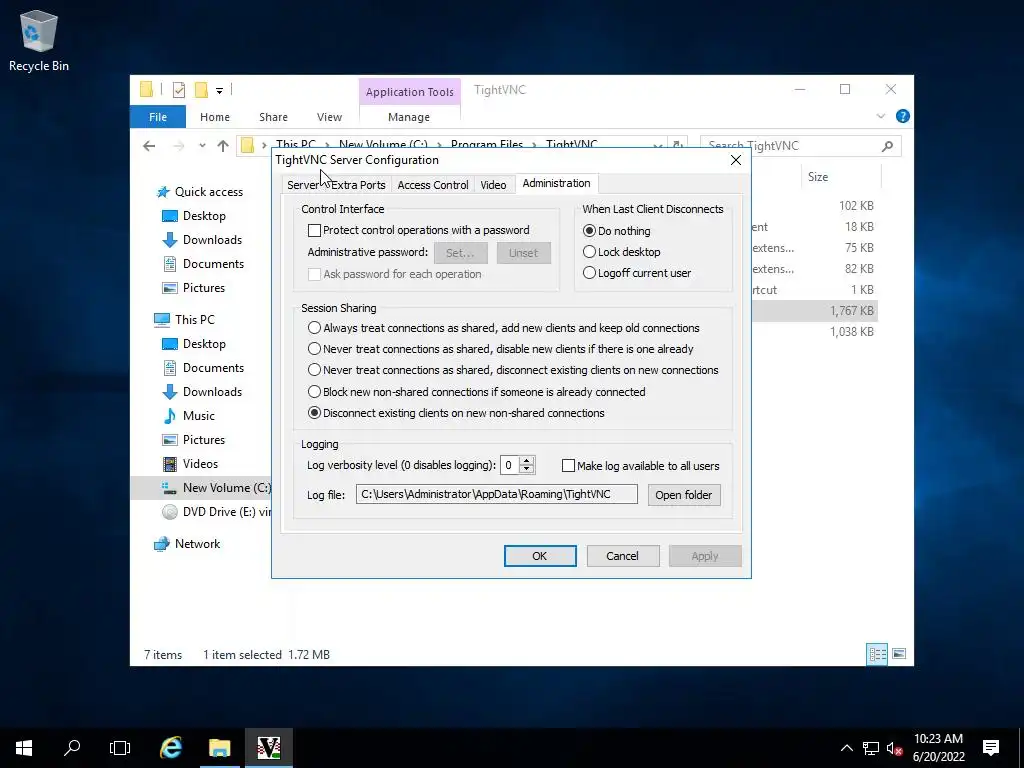Image resolution: width=1024 pixels, height=768 pixels.
Task: Open the Access Control tab
Action: tap(432, 185)
